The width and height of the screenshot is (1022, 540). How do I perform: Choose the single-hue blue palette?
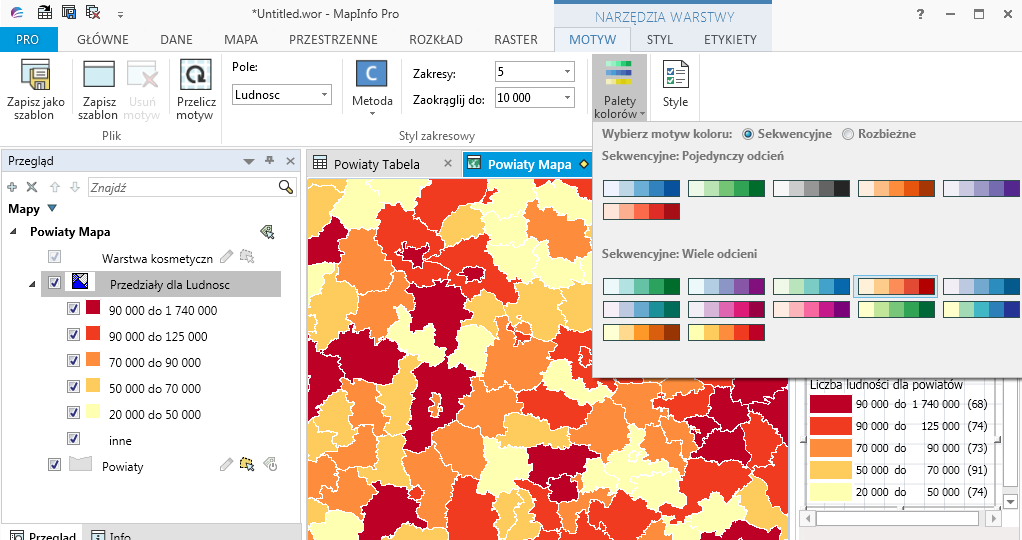(x=641, y=188)
